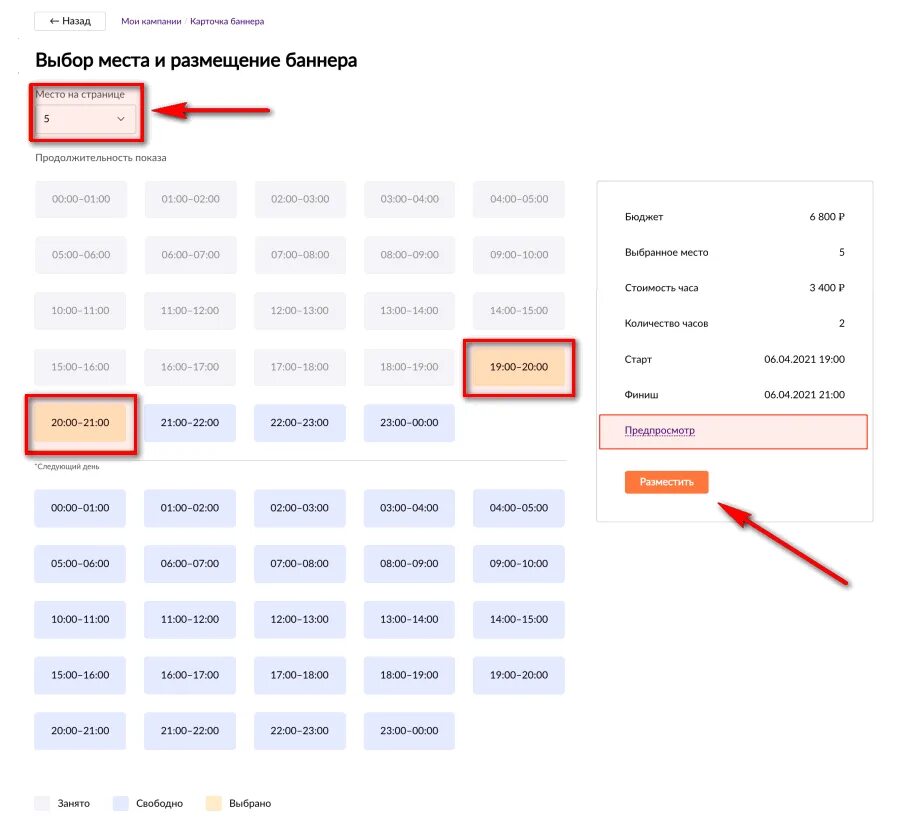The width and height of the screenshot is (900, 820).
Task: Select next day's 03:00–04:00 slot
Action: coord(409,508)
